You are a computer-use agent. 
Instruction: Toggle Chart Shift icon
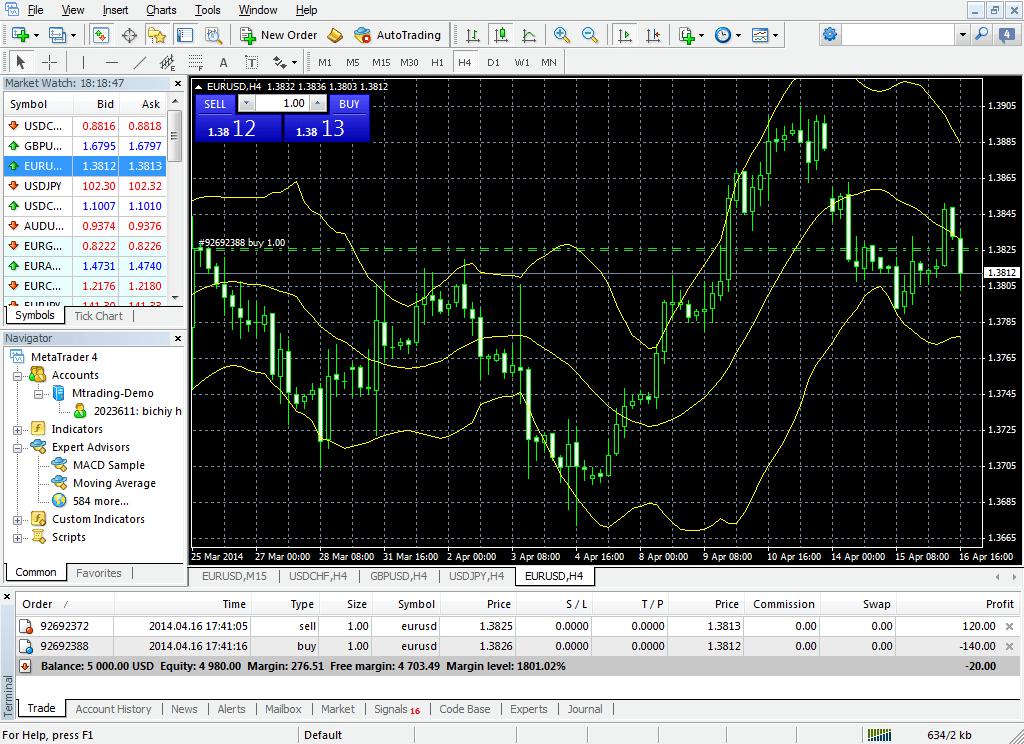653,35
